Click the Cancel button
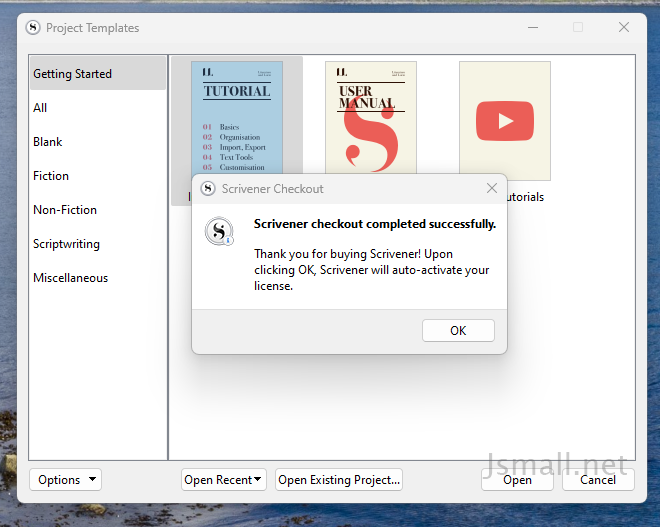 (x=598, y=479)
